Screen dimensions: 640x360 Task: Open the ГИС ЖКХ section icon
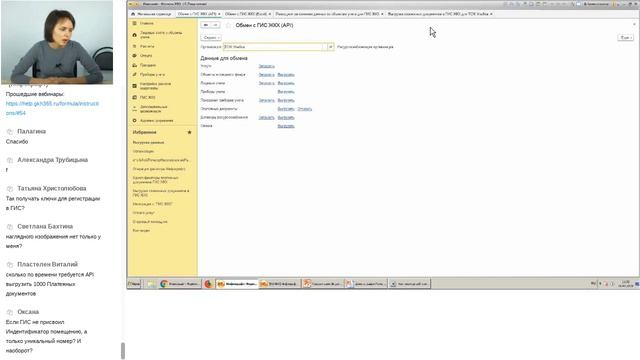pyautogui.click(x=134, y=97)
